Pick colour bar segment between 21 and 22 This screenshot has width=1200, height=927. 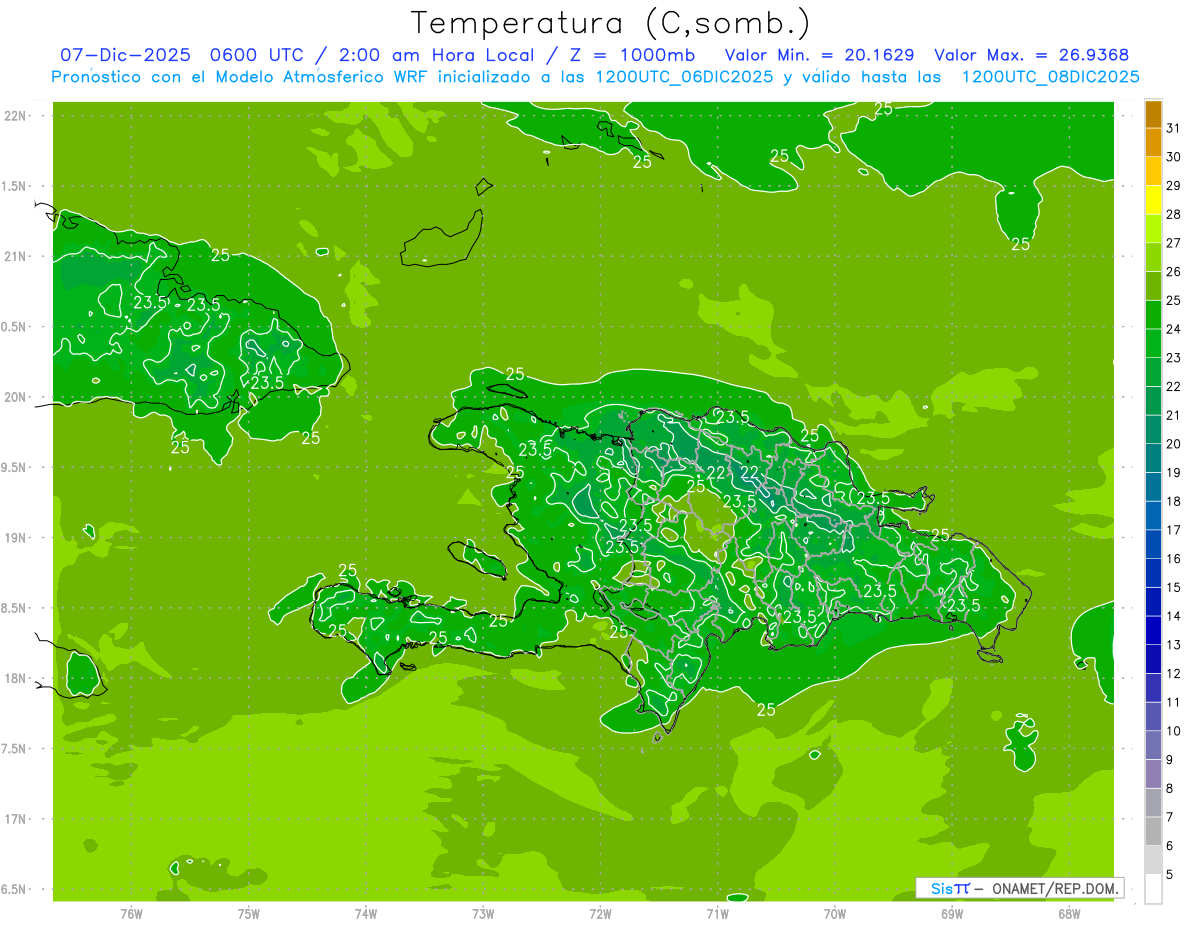[x=1153, y=401]
